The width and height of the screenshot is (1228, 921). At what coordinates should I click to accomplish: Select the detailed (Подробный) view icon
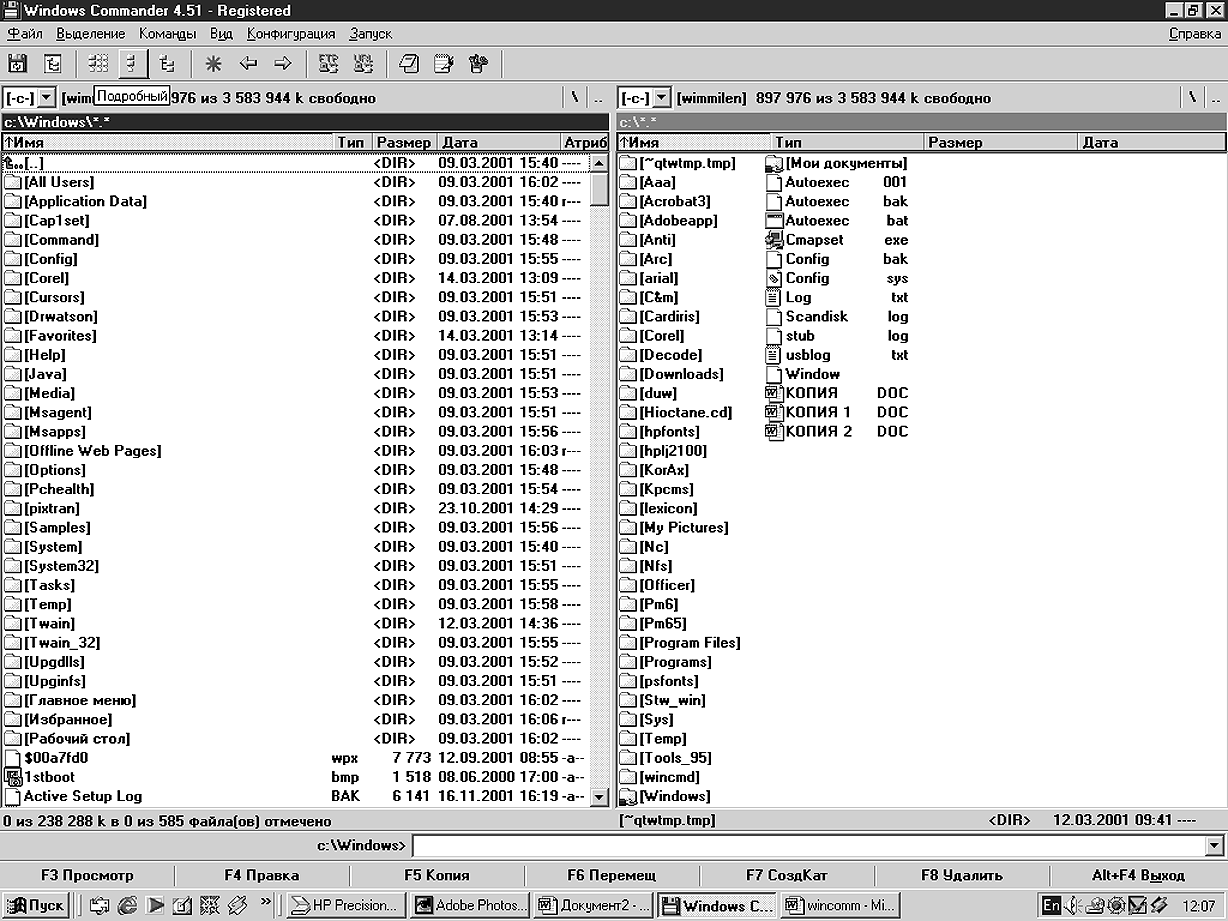(132, 63)
